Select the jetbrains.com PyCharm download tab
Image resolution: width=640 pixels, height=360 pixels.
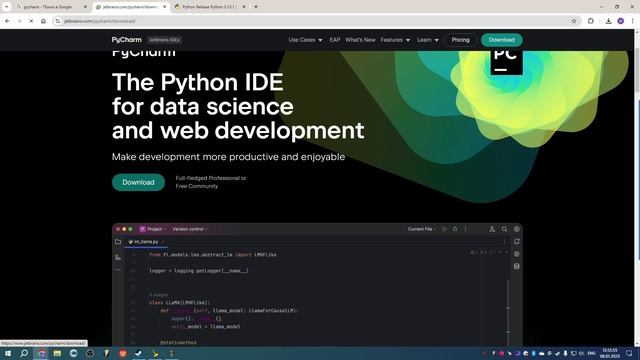[131, 7]
